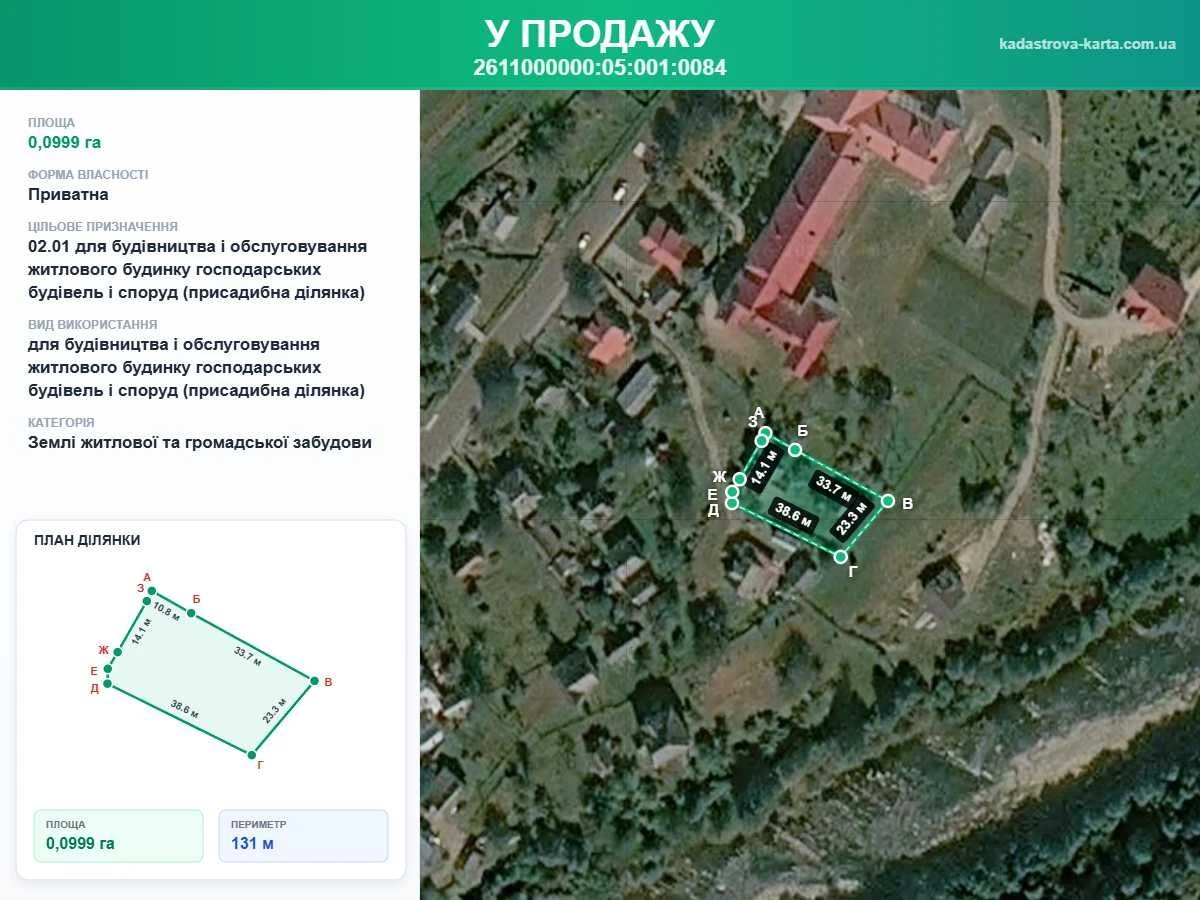Click the 38.6 м label in plan diagram
The height and width of the screenshot is (900, 1200).
click(185, 709)
